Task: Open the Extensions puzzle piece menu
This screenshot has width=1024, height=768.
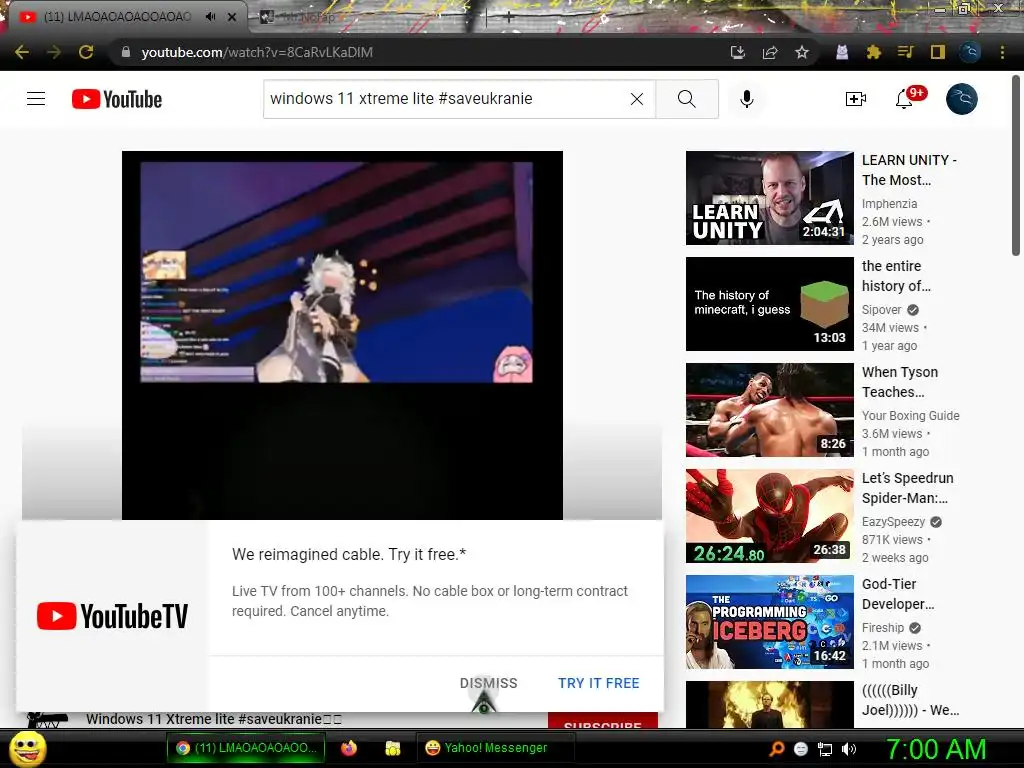Action: pyautogui.click(x=874, y=52)
